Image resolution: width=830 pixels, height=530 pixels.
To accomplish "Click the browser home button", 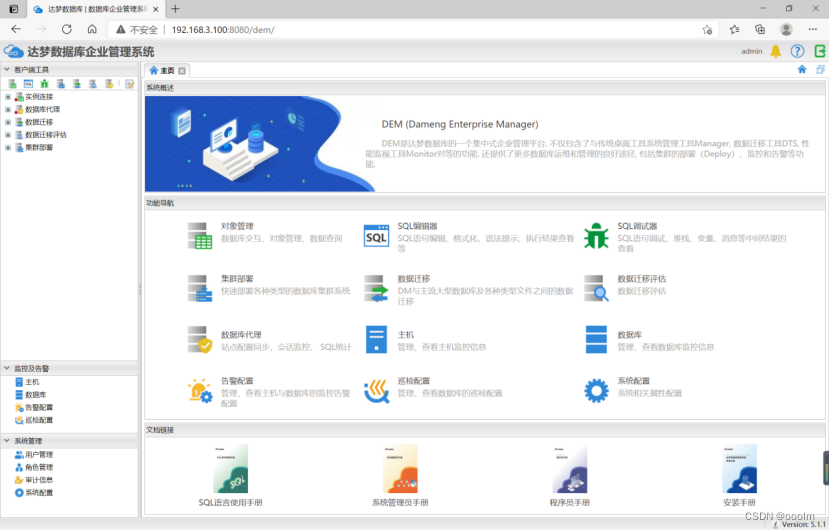I will pyautogui.click(x=92, y=29).
